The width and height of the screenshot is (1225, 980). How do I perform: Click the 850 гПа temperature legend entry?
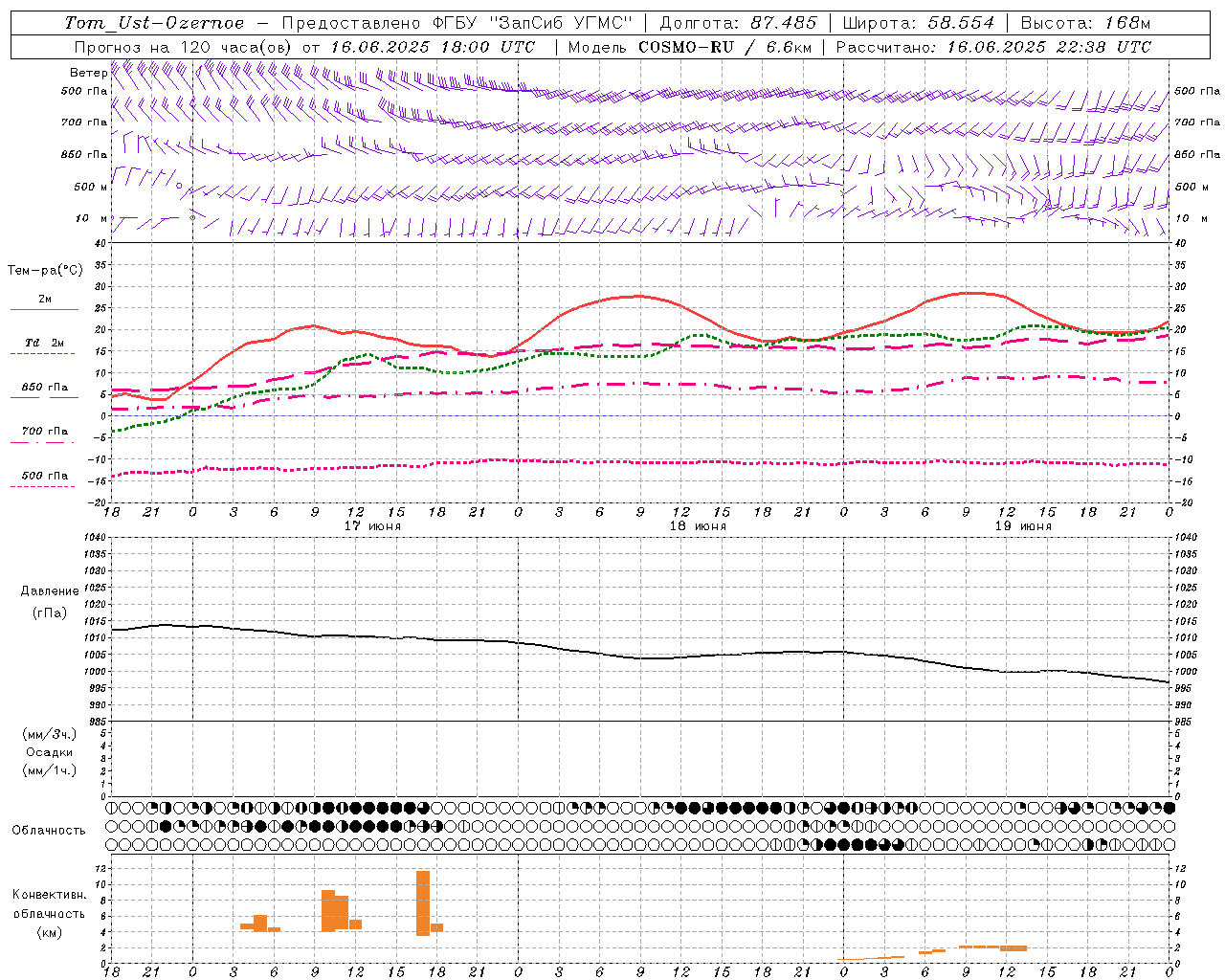point(45,388)
